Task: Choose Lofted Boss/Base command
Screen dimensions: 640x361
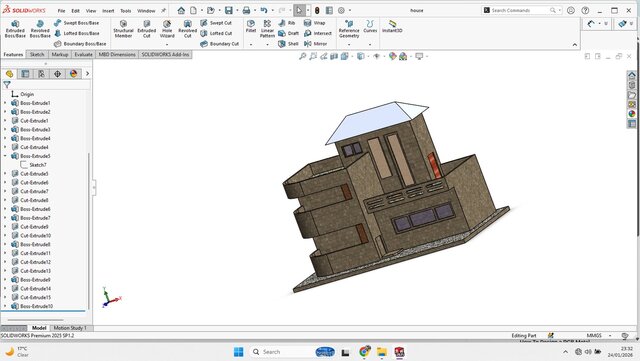Action: pos(76,33)
